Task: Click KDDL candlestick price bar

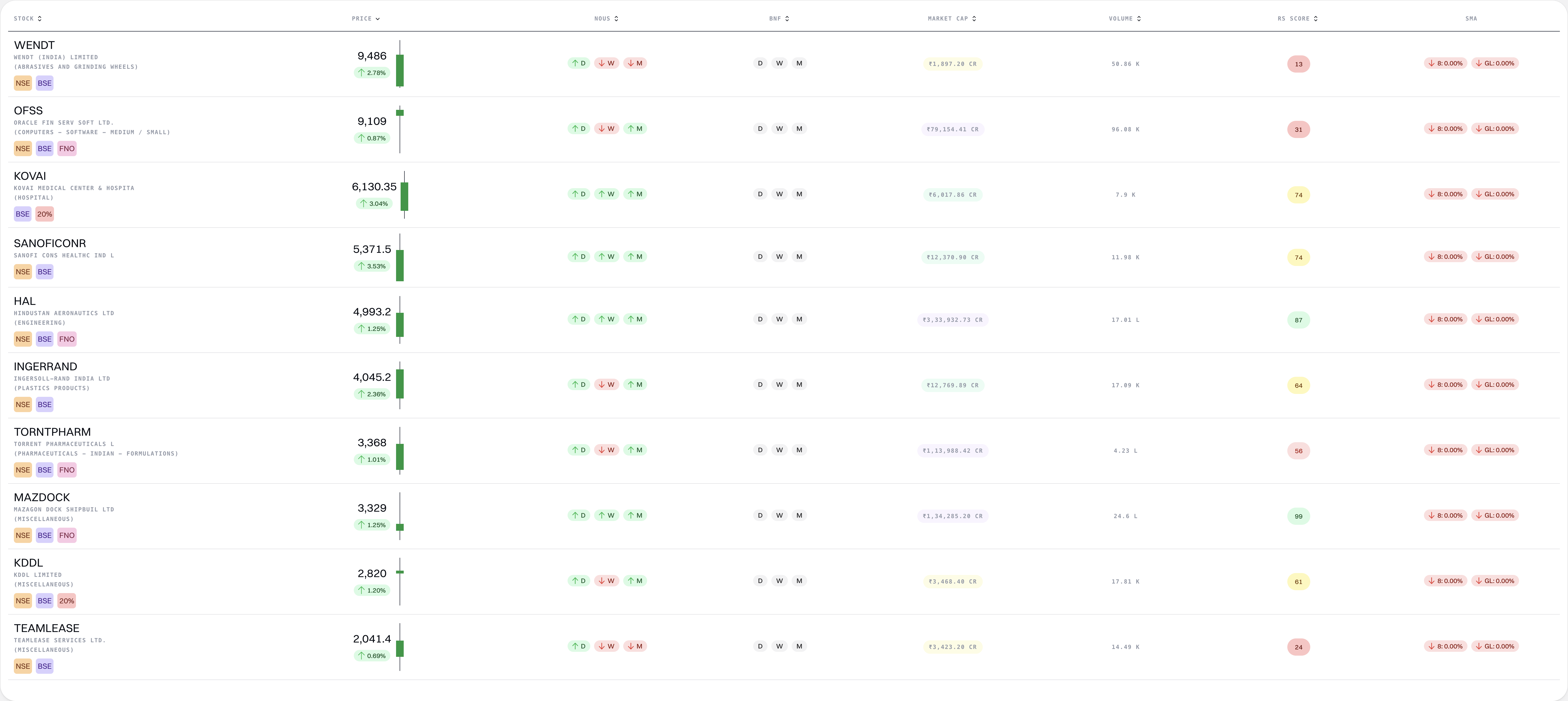Action: pos(400,581)
